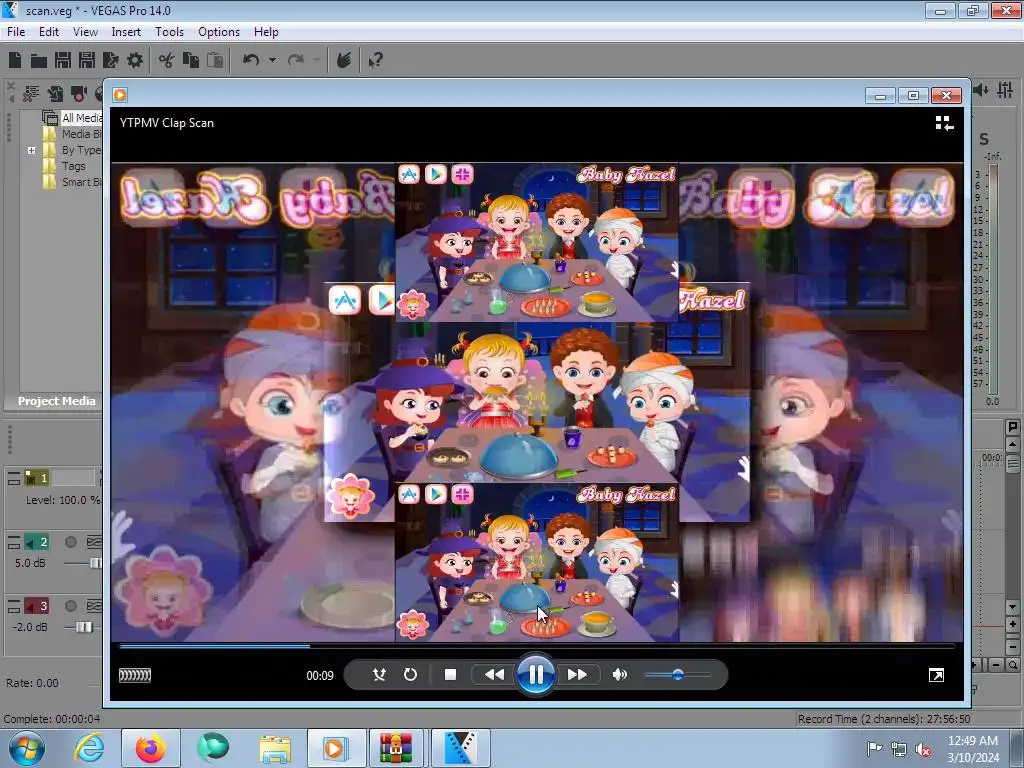Pause playback in media player

536,675
